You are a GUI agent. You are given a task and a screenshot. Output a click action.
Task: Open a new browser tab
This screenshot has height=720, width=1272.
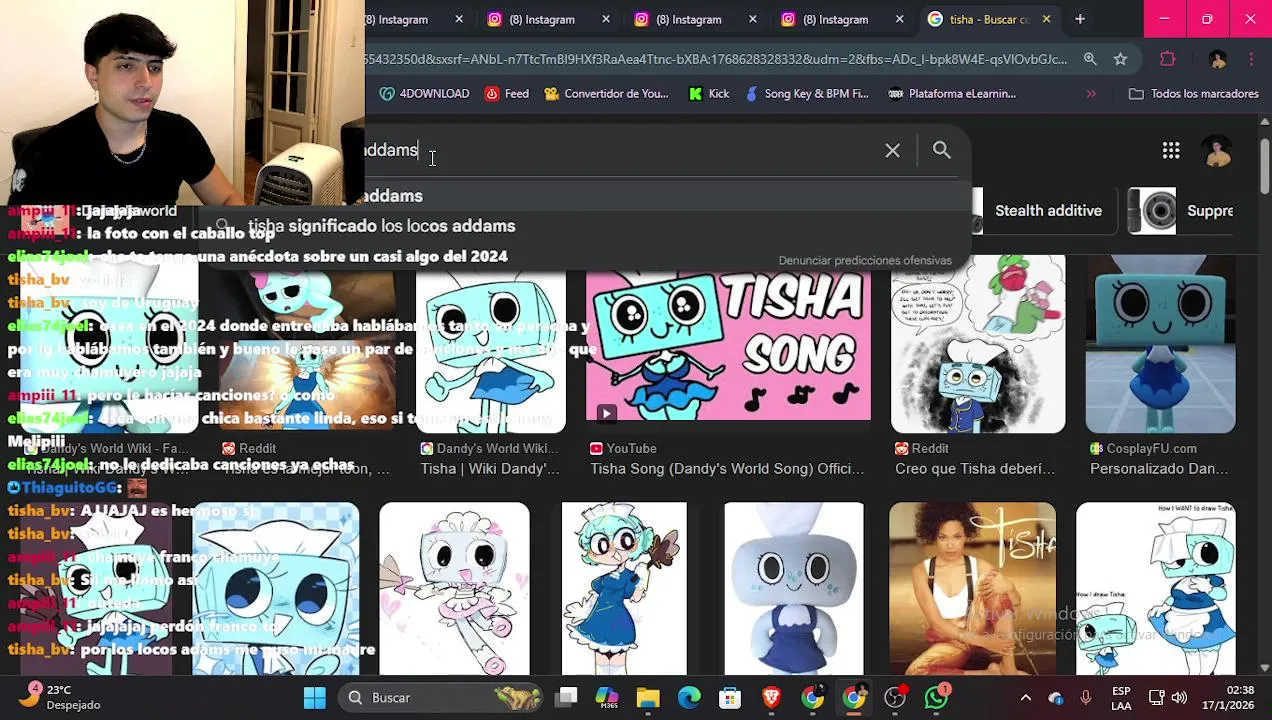[1080, 19]
